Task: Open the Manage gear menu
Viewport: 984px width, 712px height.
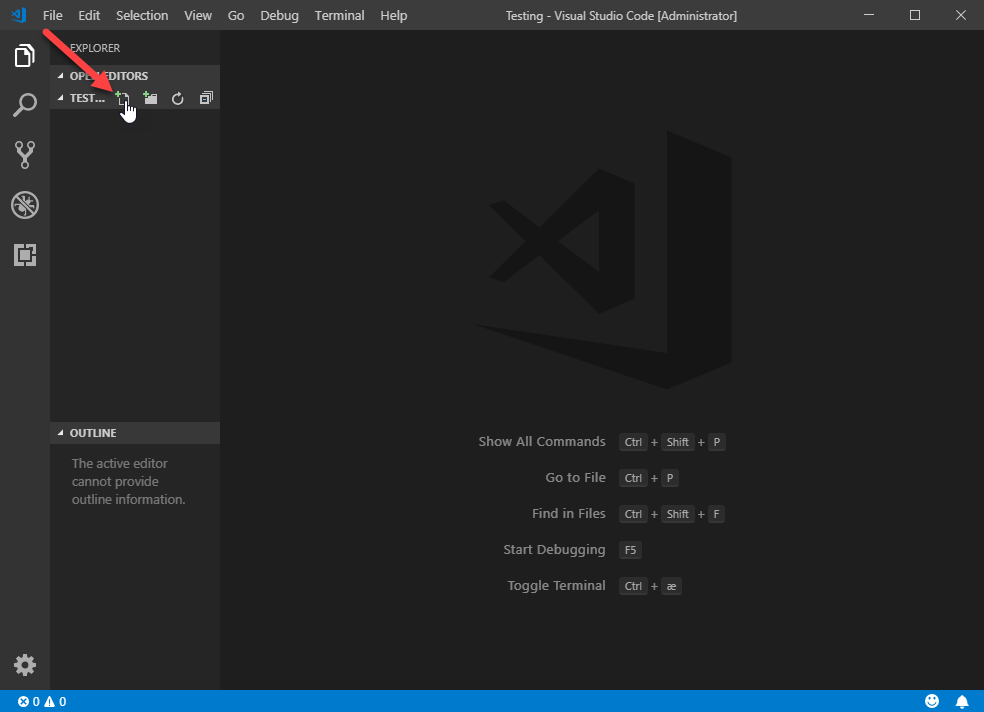Action: click(24, 664)
